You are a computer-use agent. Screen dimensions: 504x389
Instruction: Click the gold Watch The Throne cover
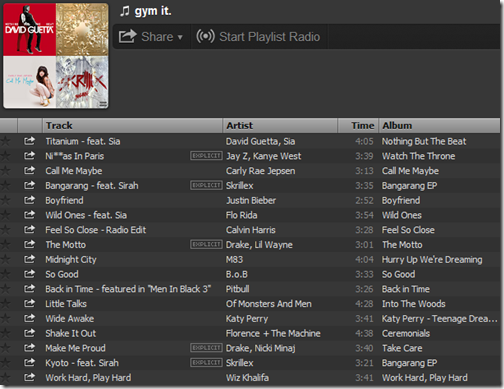(82, 29)
